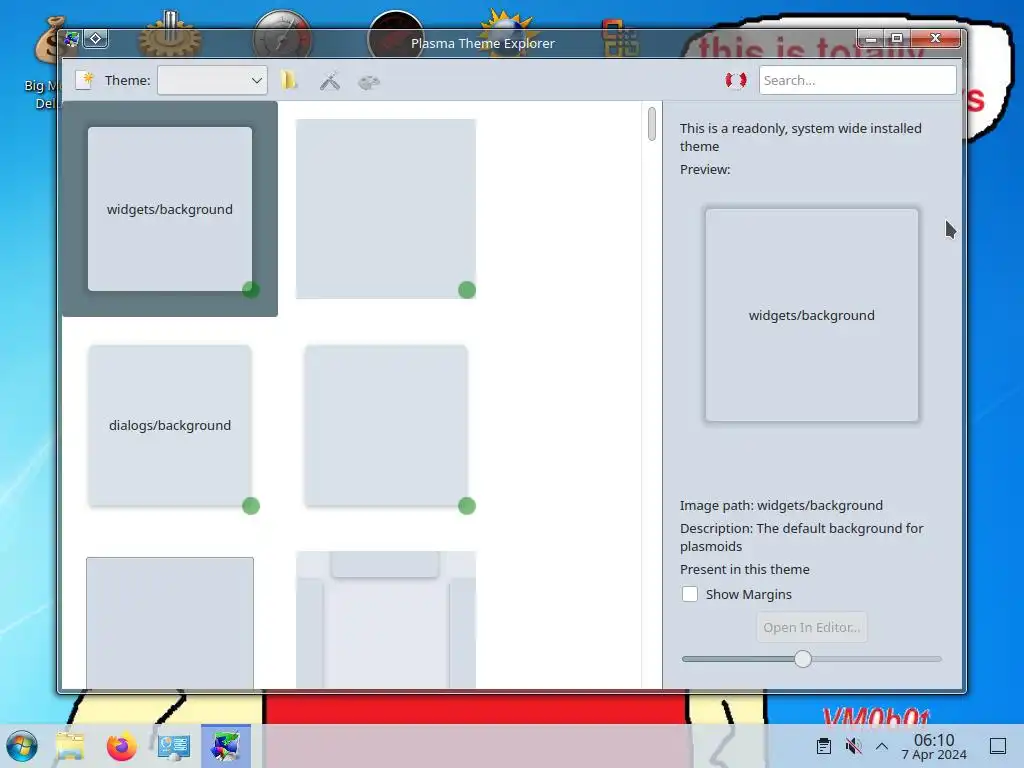Click green dot on dialogs/background tile
The width and height of the screenshot is (1024, 768).
coord(251,505)
